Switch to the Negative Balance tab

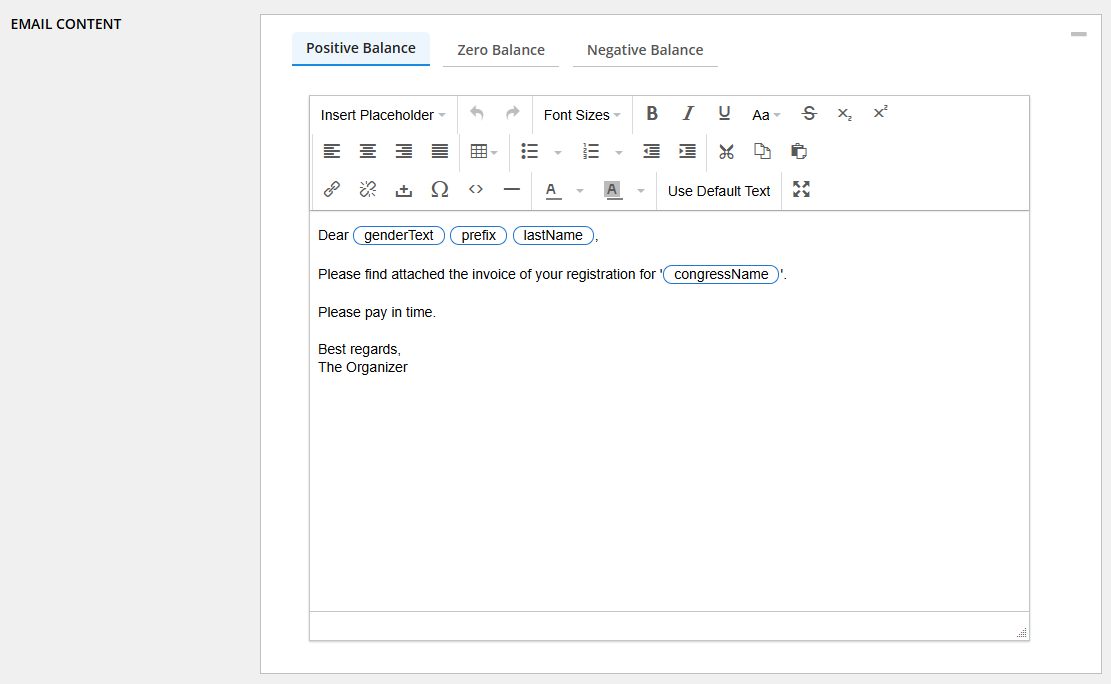click(645, 50)
